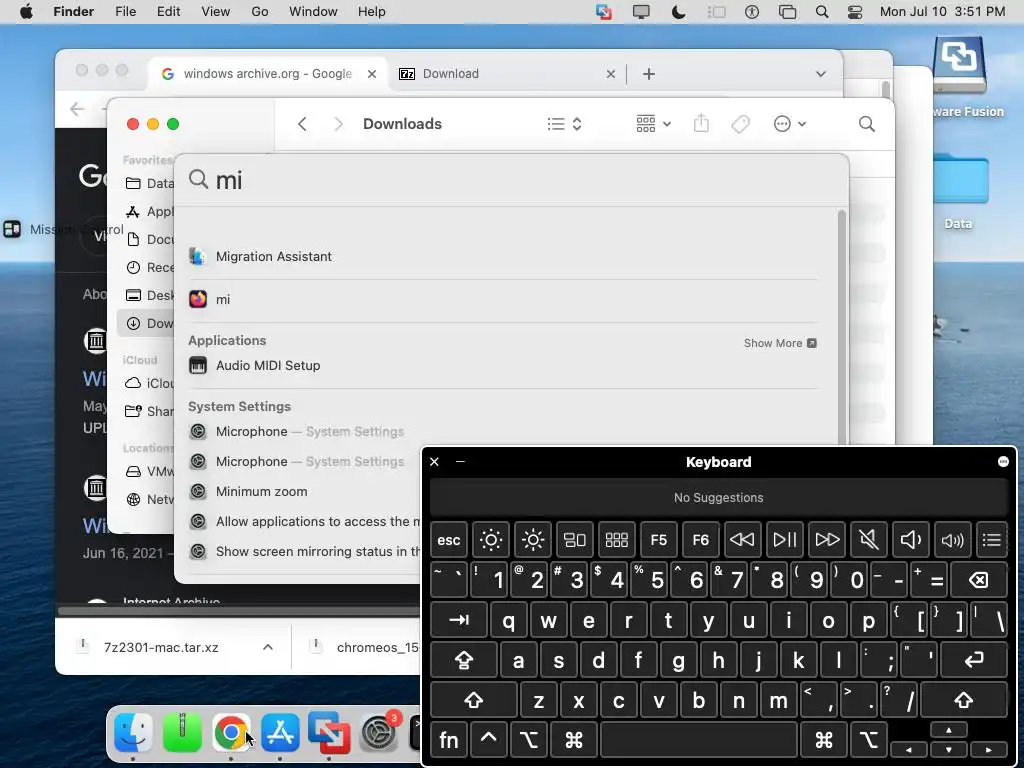
Task: Click rewind key on virtual keyboard
Action: click(x=743, y=540)
